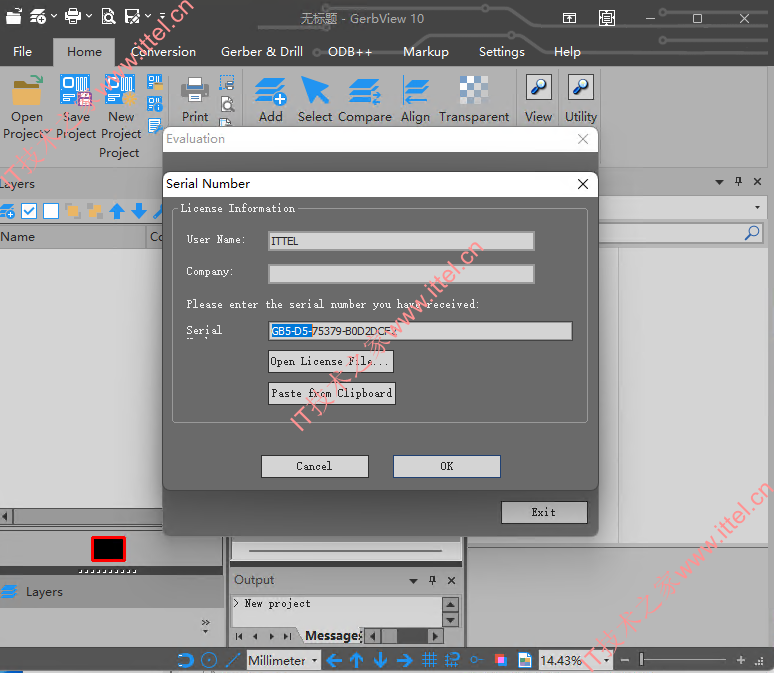Click the add layer icon in Layers toolbar

click(x=7, y=211)
